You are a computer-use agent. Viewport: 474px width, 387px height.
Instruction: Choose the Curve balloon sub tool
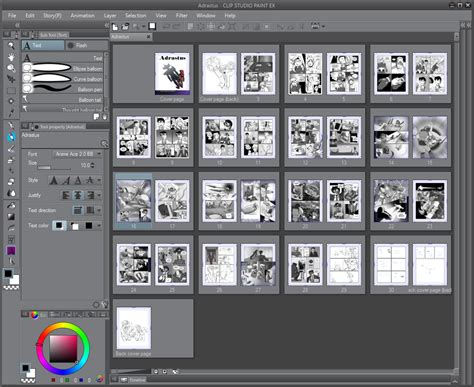(63, 79)
